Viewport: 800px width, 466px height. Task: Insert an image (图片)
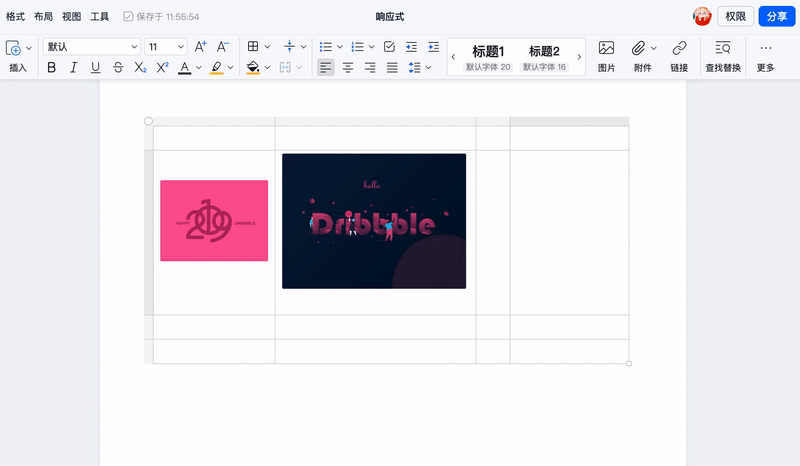pos(606,56)
